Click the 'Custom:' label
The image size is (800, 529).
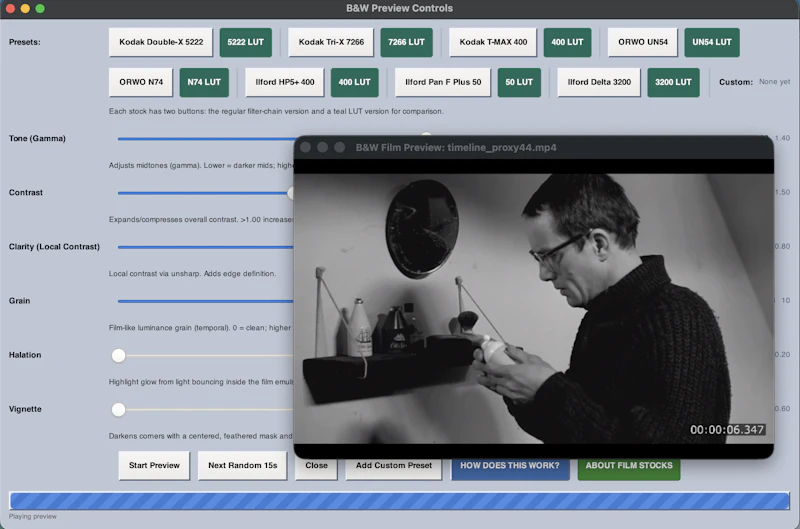pos(736,82)
